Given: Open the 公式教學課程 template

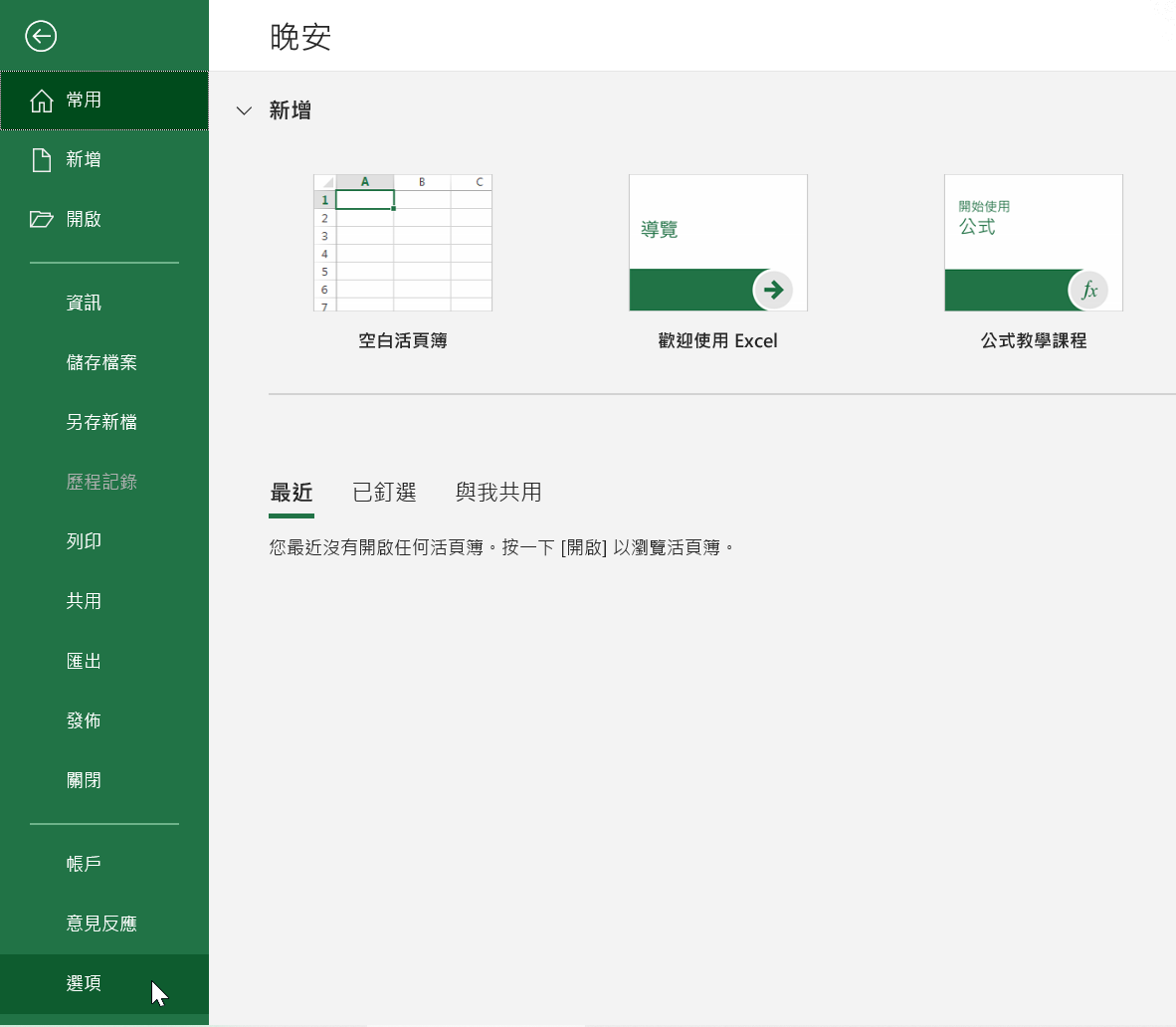Looking at the screenshot, I should pos(1034,242).
